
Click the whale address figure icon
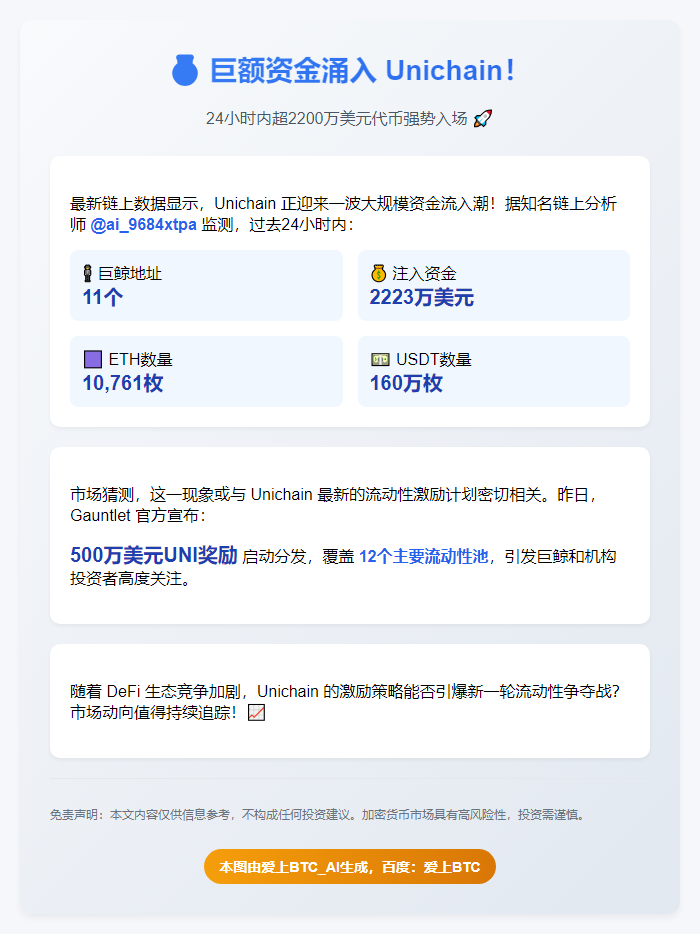point(88,273)
